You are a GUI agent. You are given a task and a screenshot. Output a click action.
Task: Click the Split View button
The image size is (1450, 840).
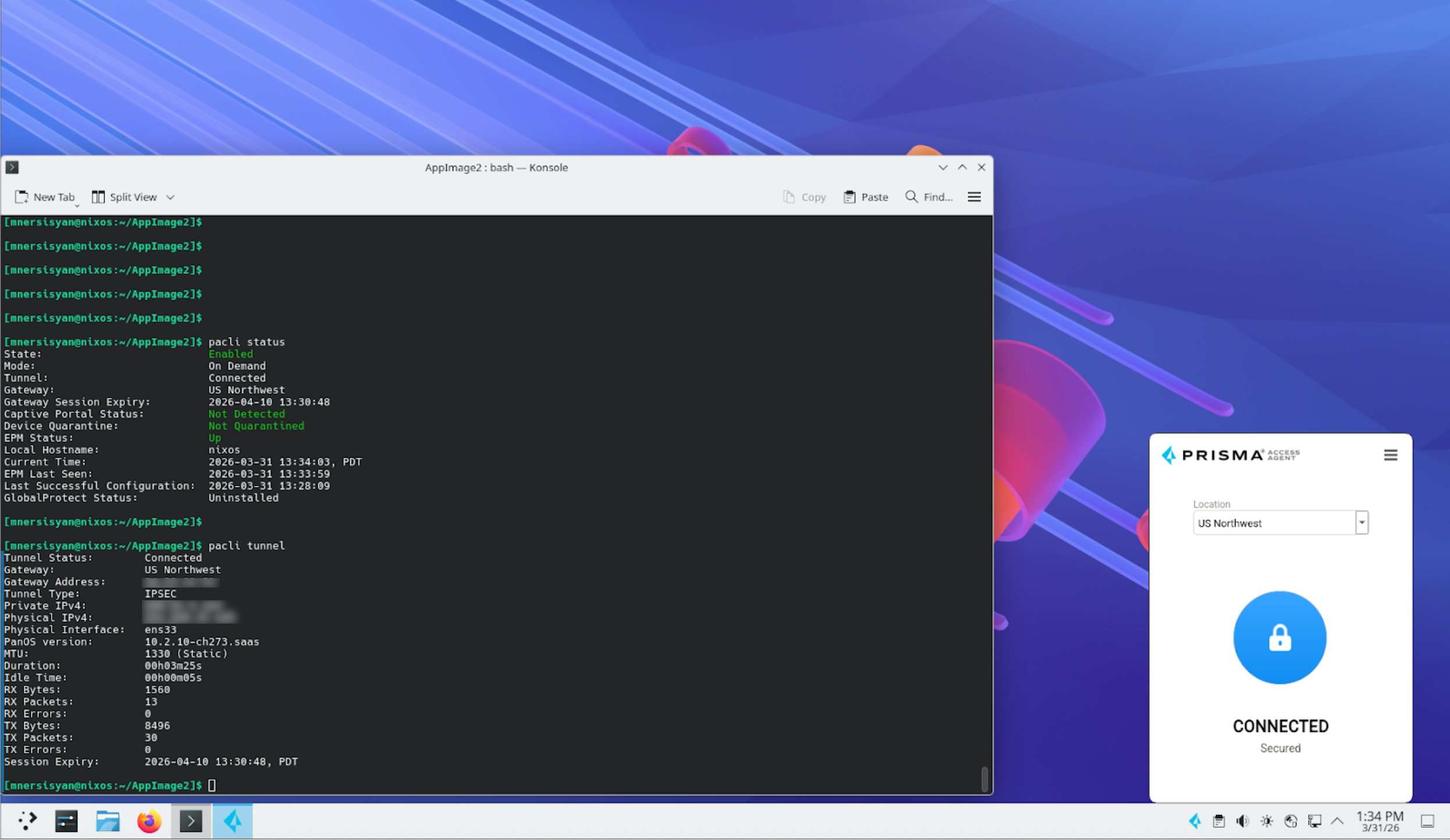click(x=125, y=197)
